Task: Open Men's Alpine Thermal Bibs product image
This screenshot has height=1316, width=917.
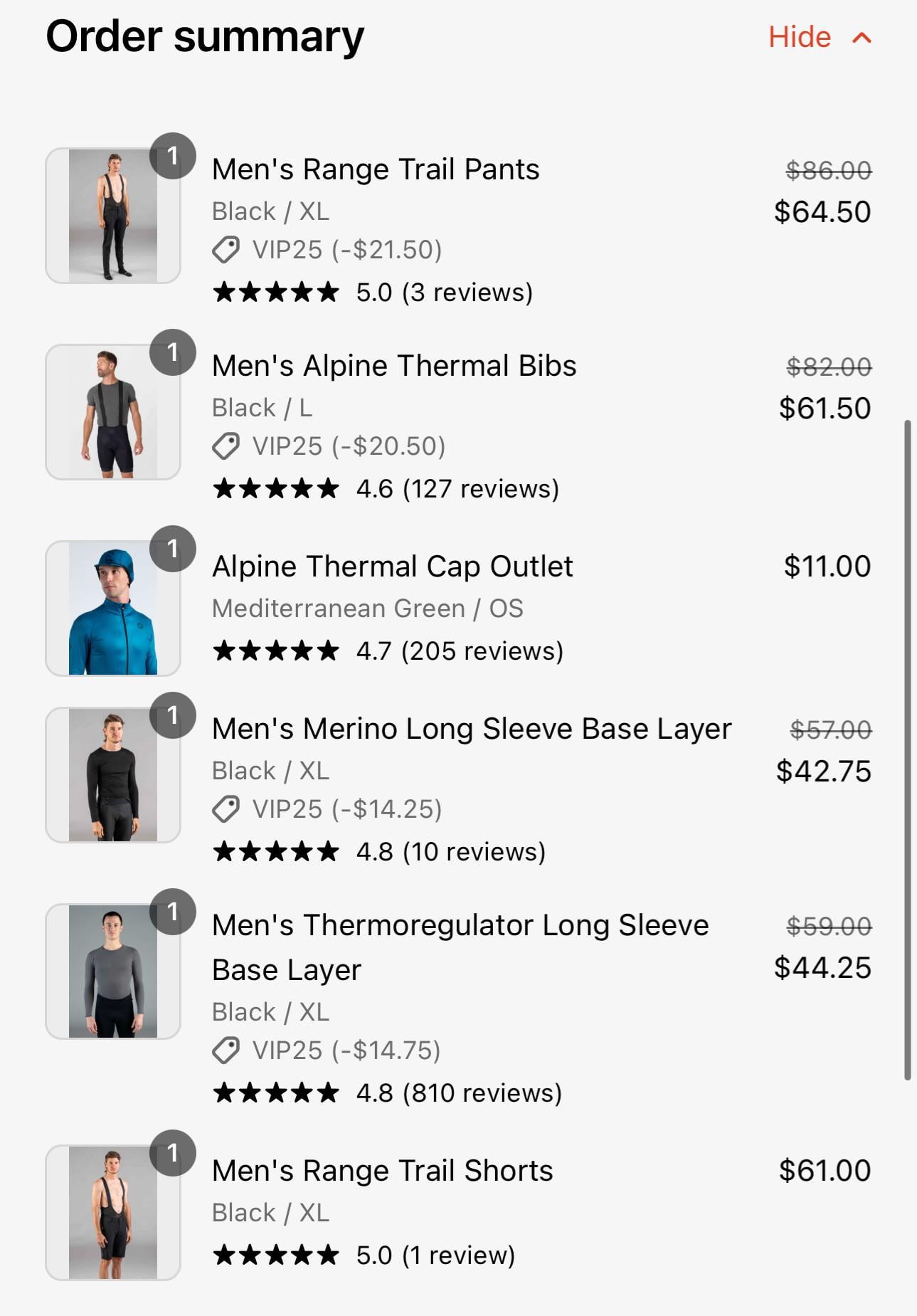Action: [112, 412]
